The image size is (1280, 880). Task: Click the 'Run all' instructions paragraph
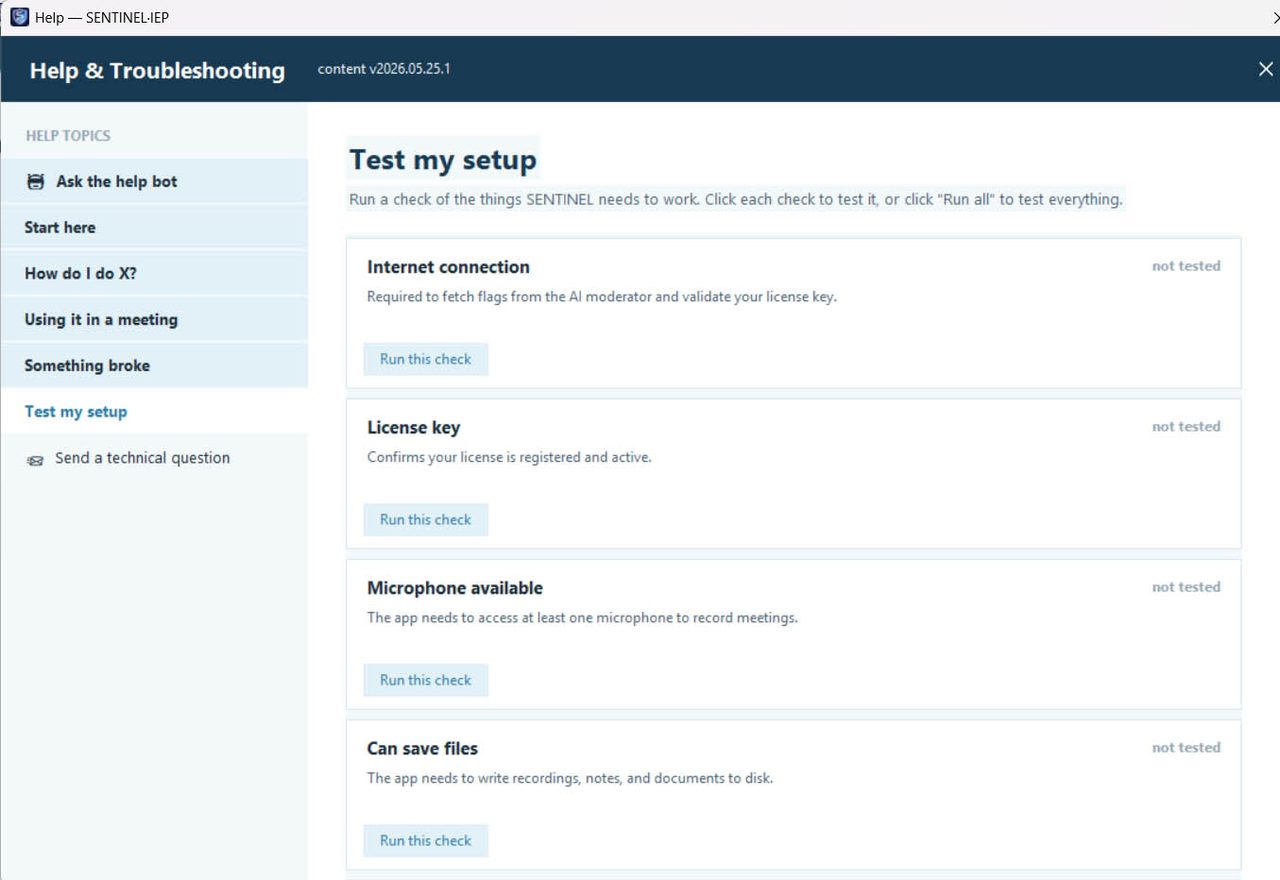click(x=736, y=199)
